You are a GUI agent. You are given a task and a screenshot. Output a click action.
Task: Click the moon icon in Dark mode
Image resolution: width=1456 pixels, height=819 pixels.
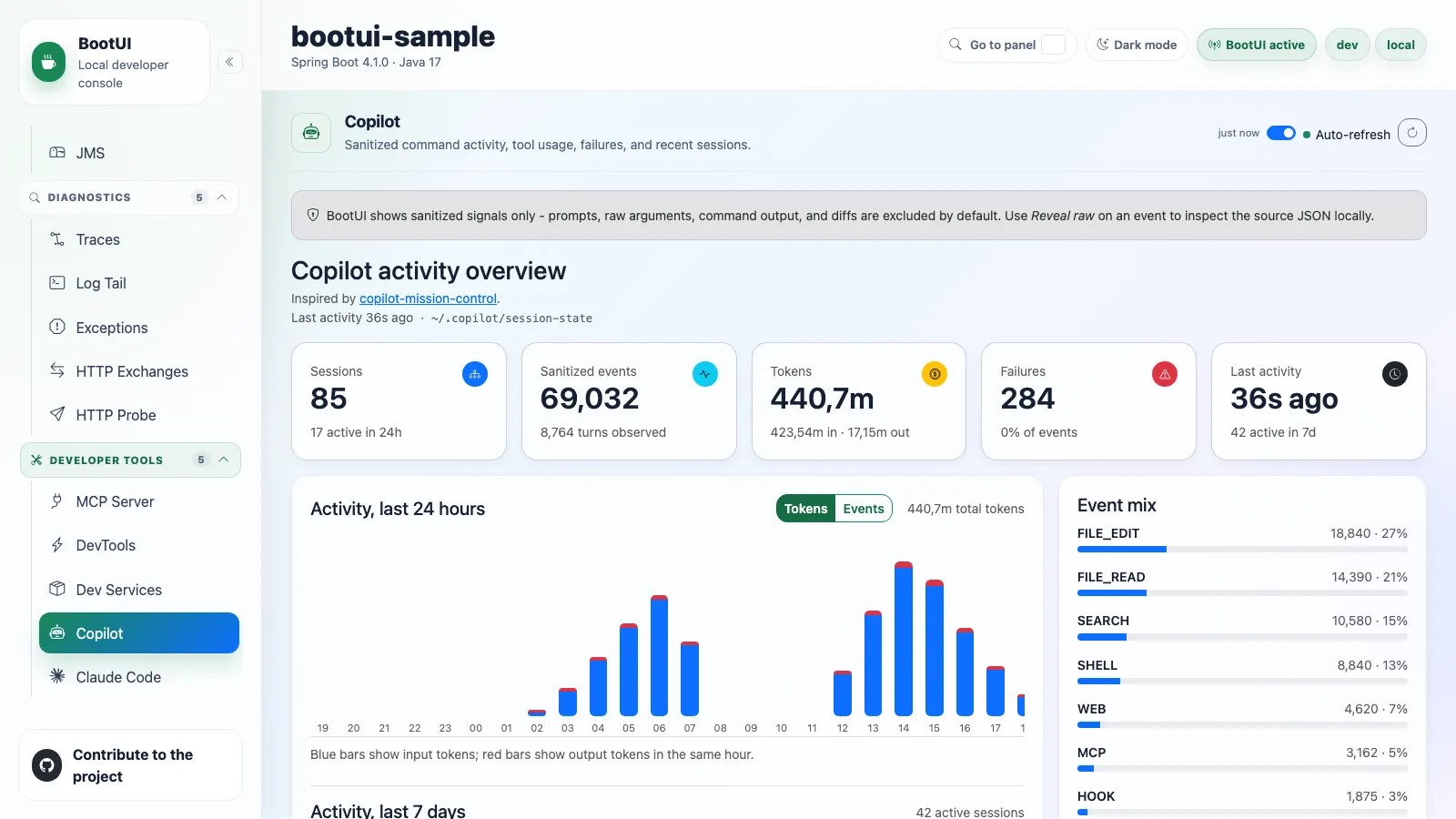pos(1103,45)
